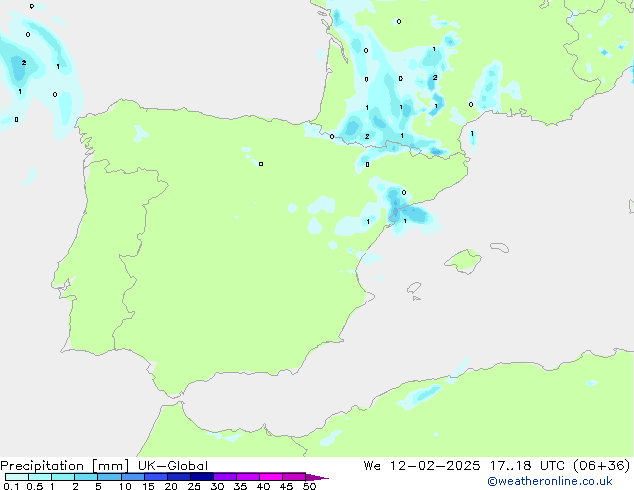
Task: Click the "We 12-02-2025" date text
Action: [x=422, y=466]
